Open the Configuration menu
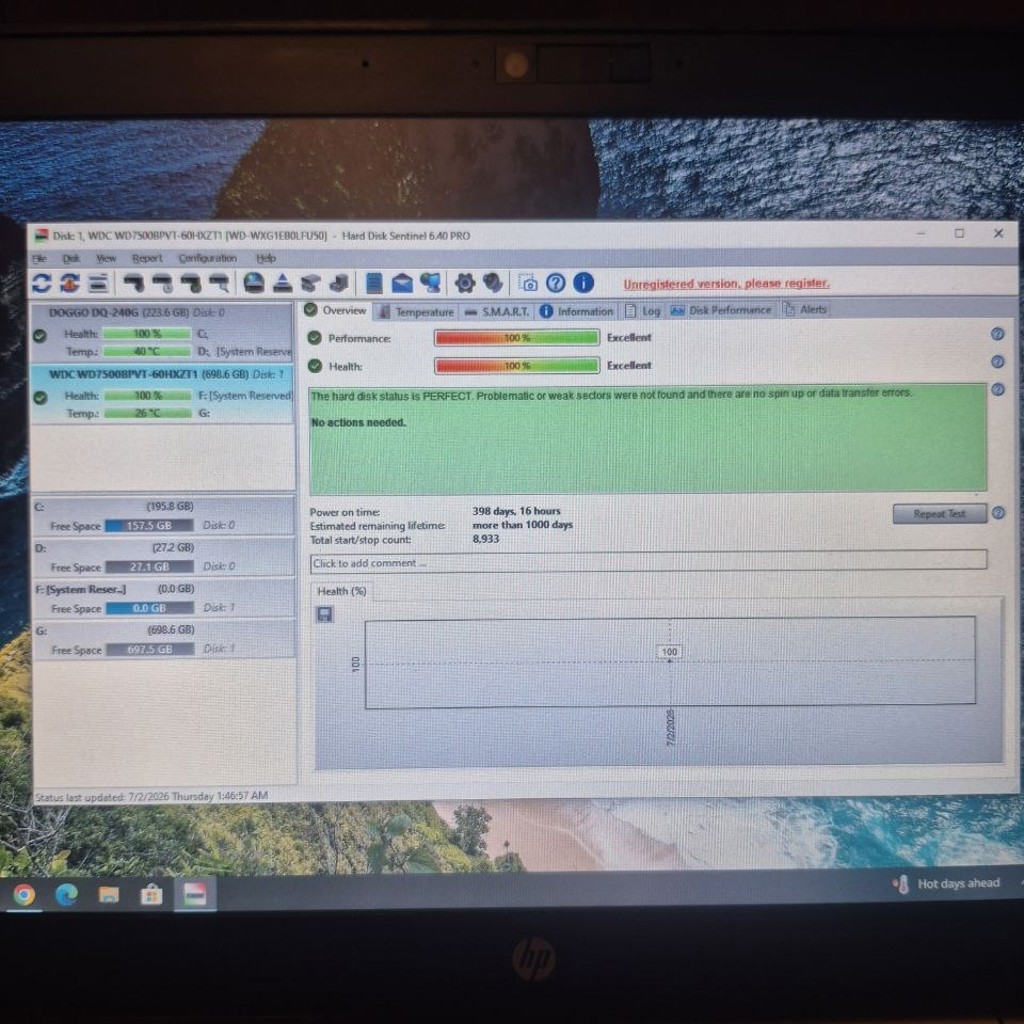Image resolution: width=1024 pixels, height=1024 pixels. 208,258
